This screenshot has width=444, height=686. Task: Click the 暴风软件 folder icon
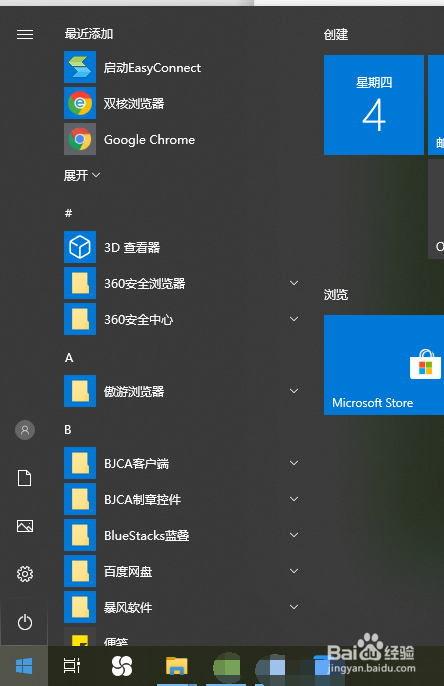pos(80,607)
